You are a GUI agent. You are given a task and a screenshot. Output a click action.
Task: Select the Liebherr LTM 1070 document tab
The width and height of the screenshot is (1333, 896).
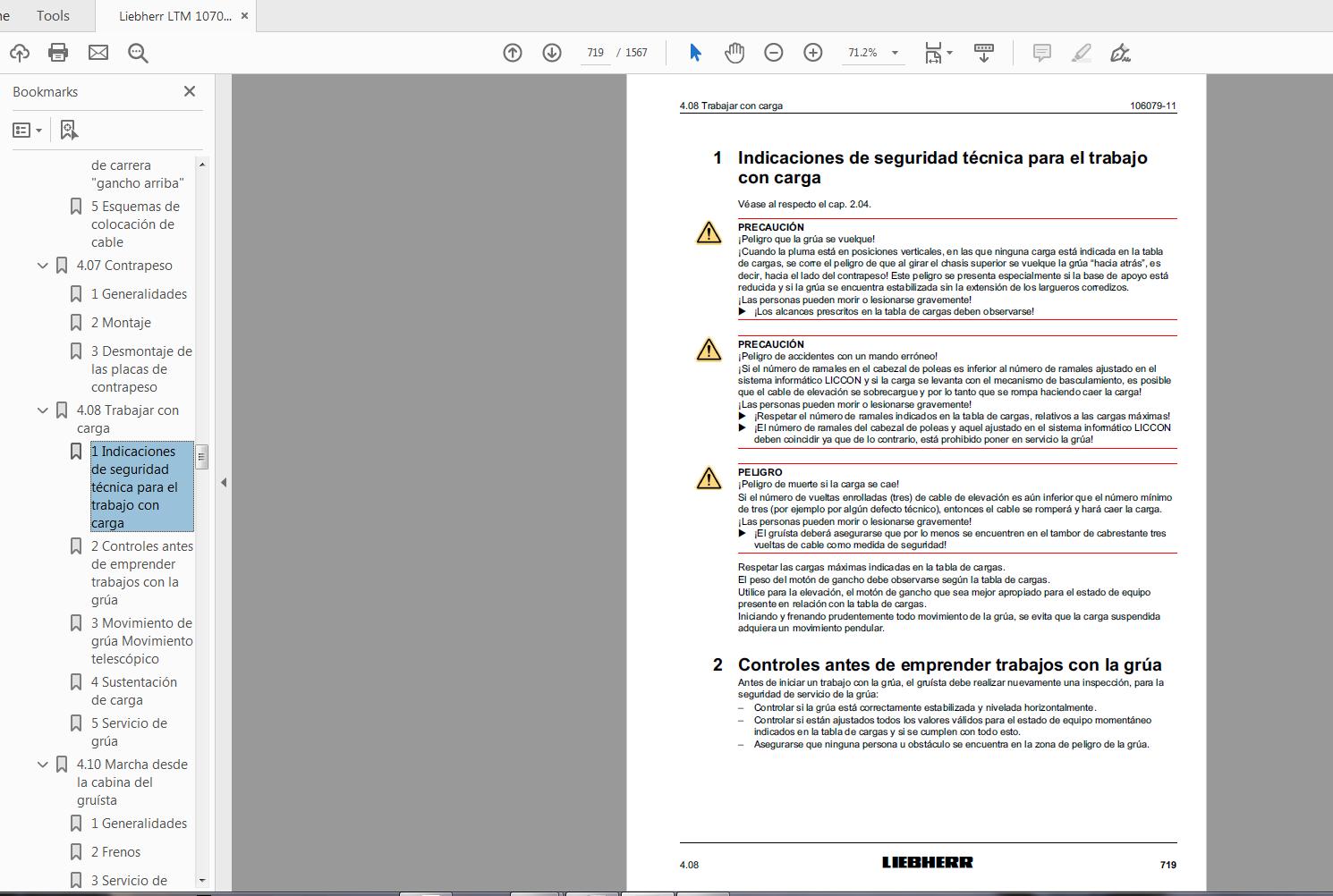click(x=175, y=15)
